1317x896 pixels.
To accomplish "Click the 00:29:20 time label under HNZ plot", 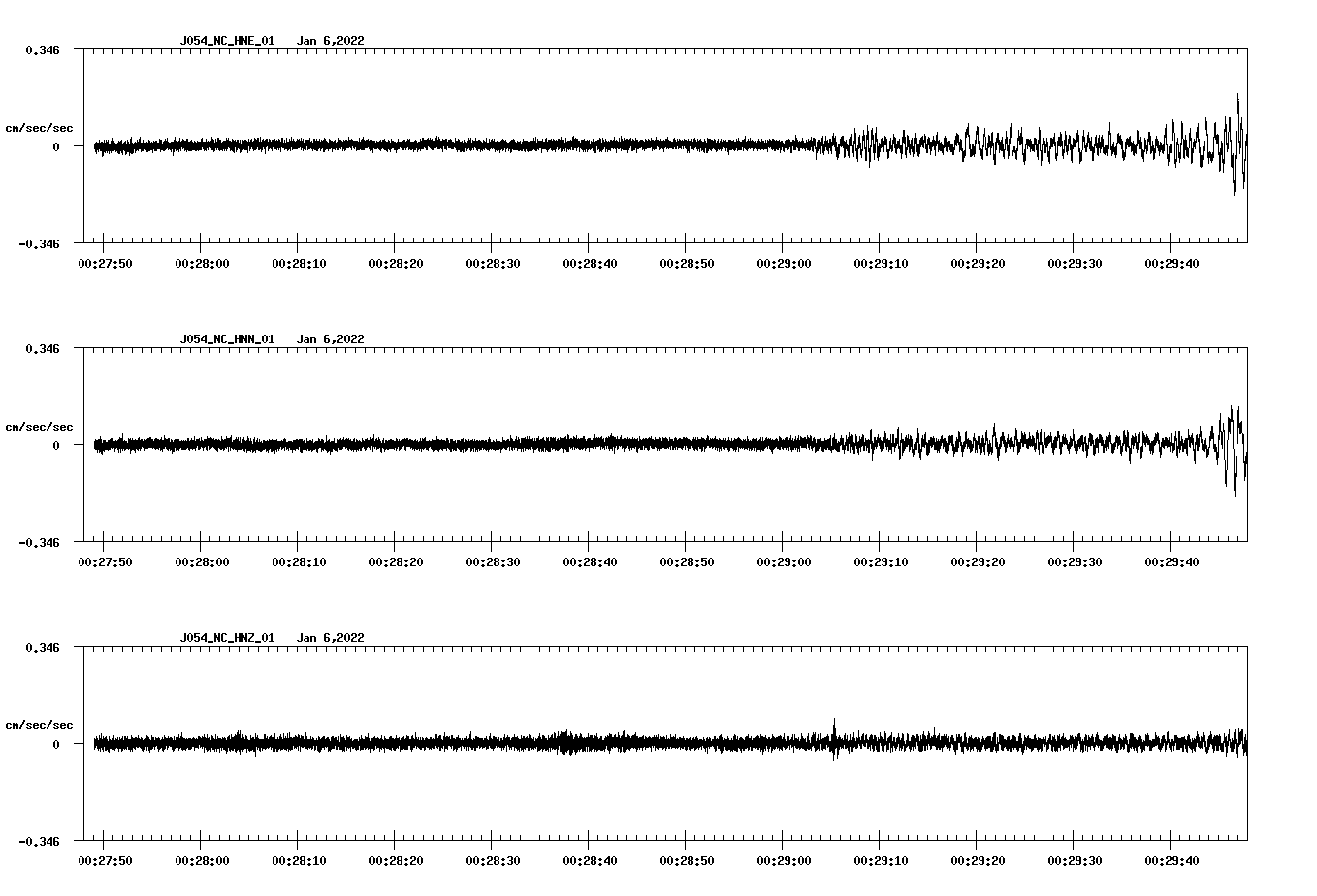I will (x=978, y=861).
